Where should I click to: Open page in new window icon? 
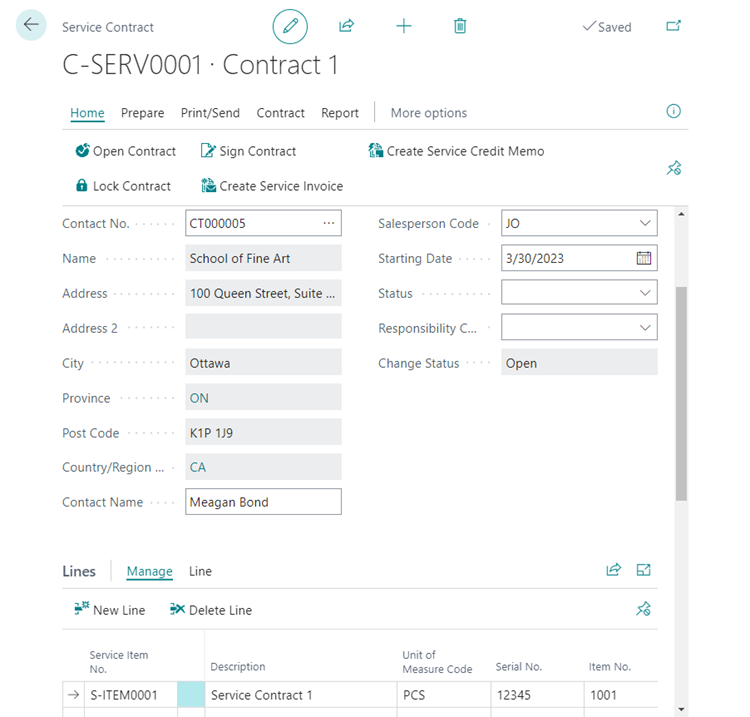point(673,26)
